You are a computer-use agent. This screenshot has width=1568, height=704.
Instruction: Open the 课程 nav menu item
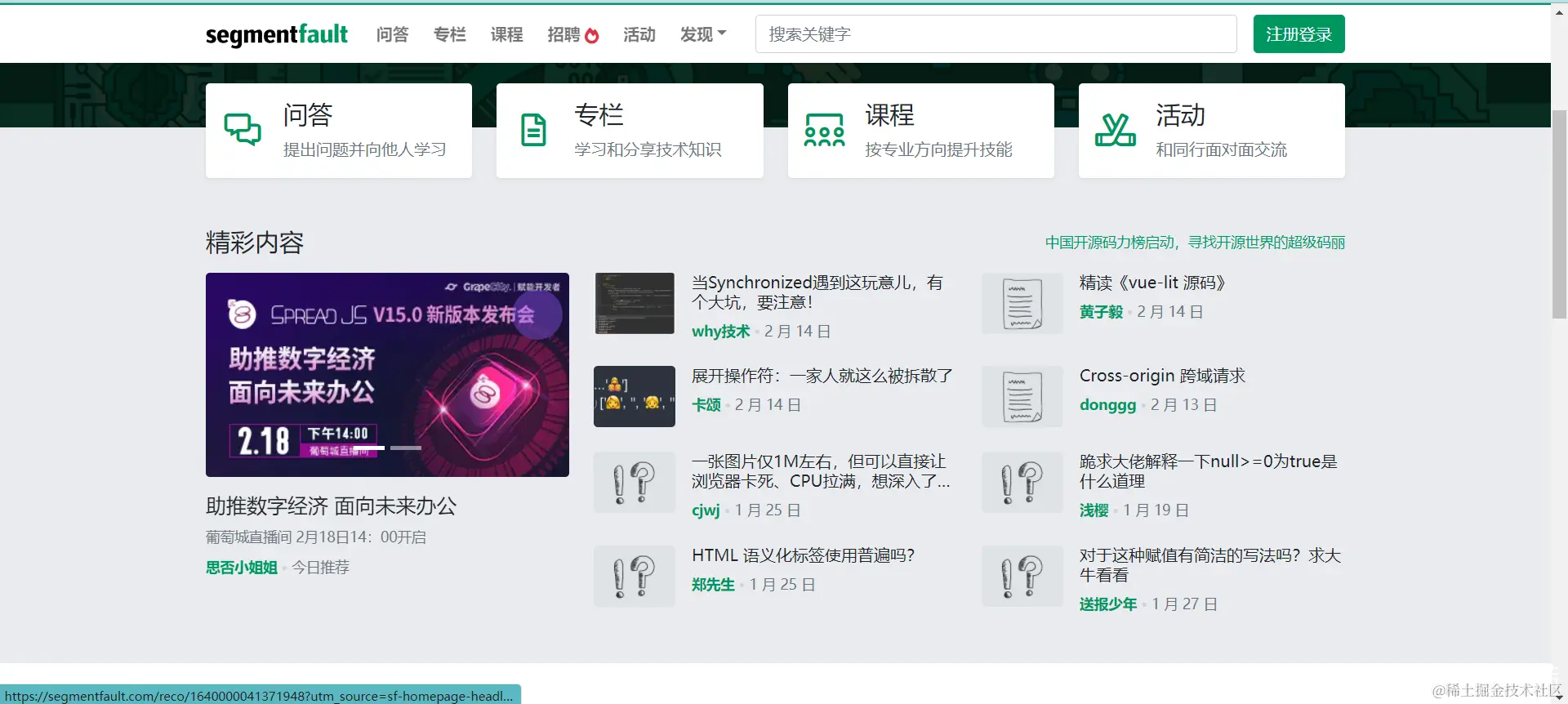tap(506, 34)
